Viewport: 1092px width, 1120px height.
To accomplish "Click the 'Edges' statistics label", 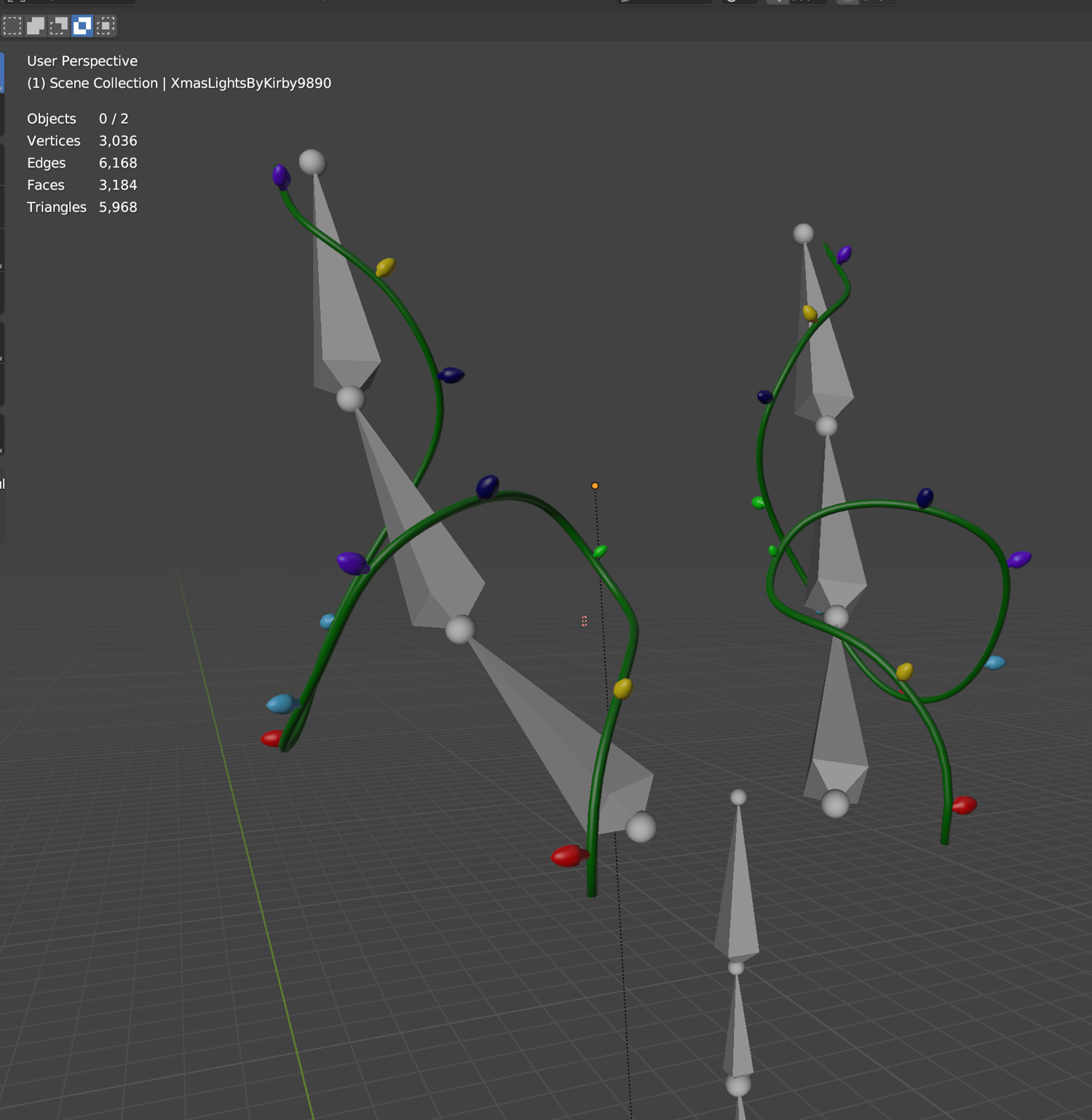I will pyautogui.click(x=47, y=163).
